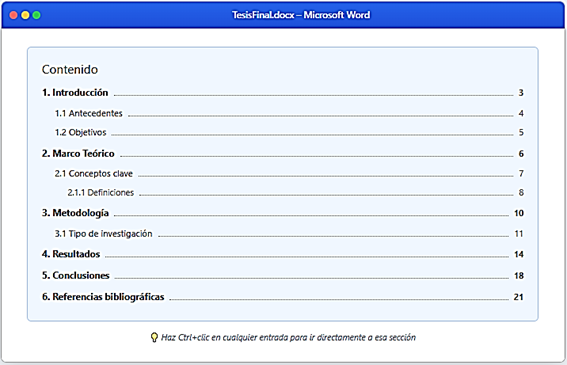Click page number 3 for Introducción
This screenshot has width=567, height=365.
521,93
